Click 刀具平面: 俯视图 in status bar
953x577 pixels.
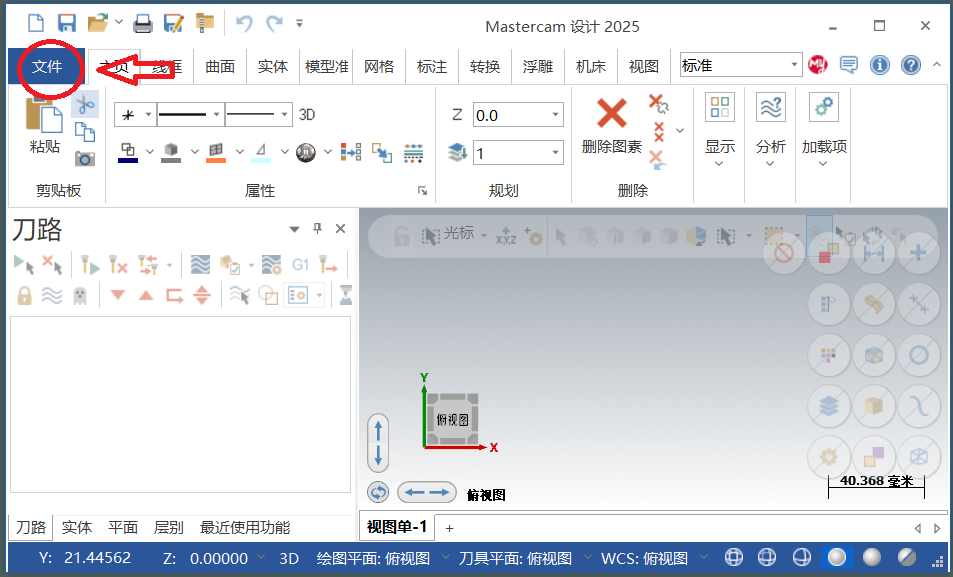coord(515,558)
